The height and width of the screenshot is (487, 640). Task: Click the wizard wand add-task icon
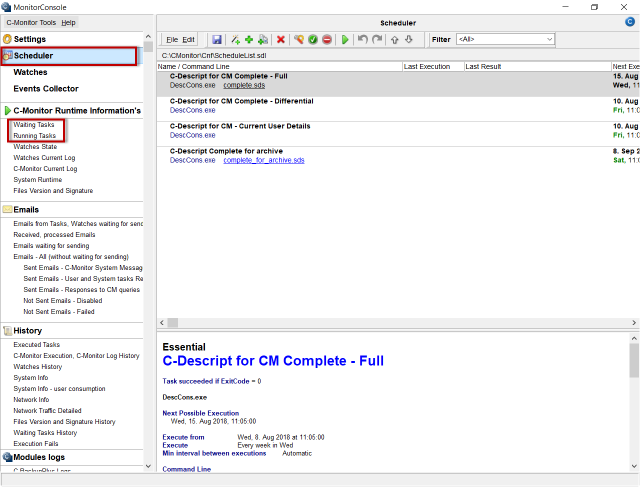235,40
